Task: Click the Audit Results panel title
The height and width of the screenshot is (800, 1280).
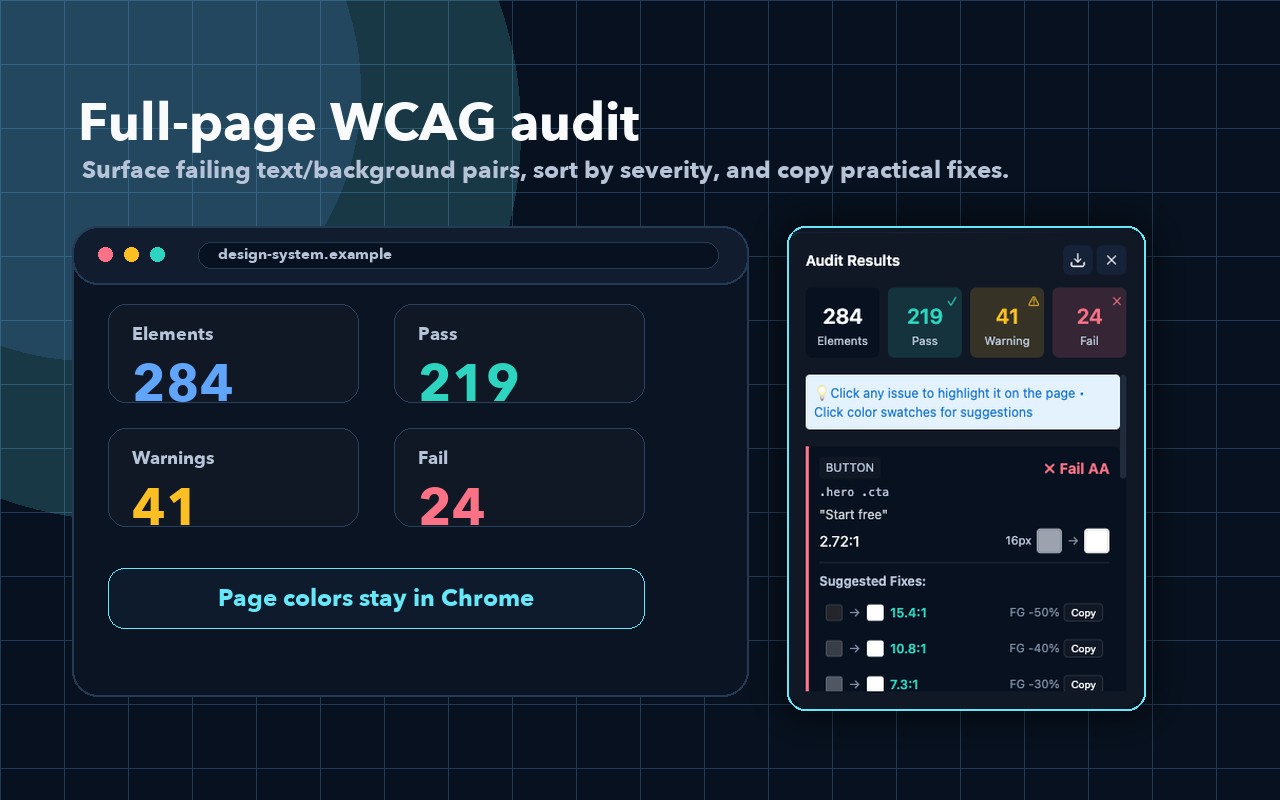Action: (x=853, y=261)
